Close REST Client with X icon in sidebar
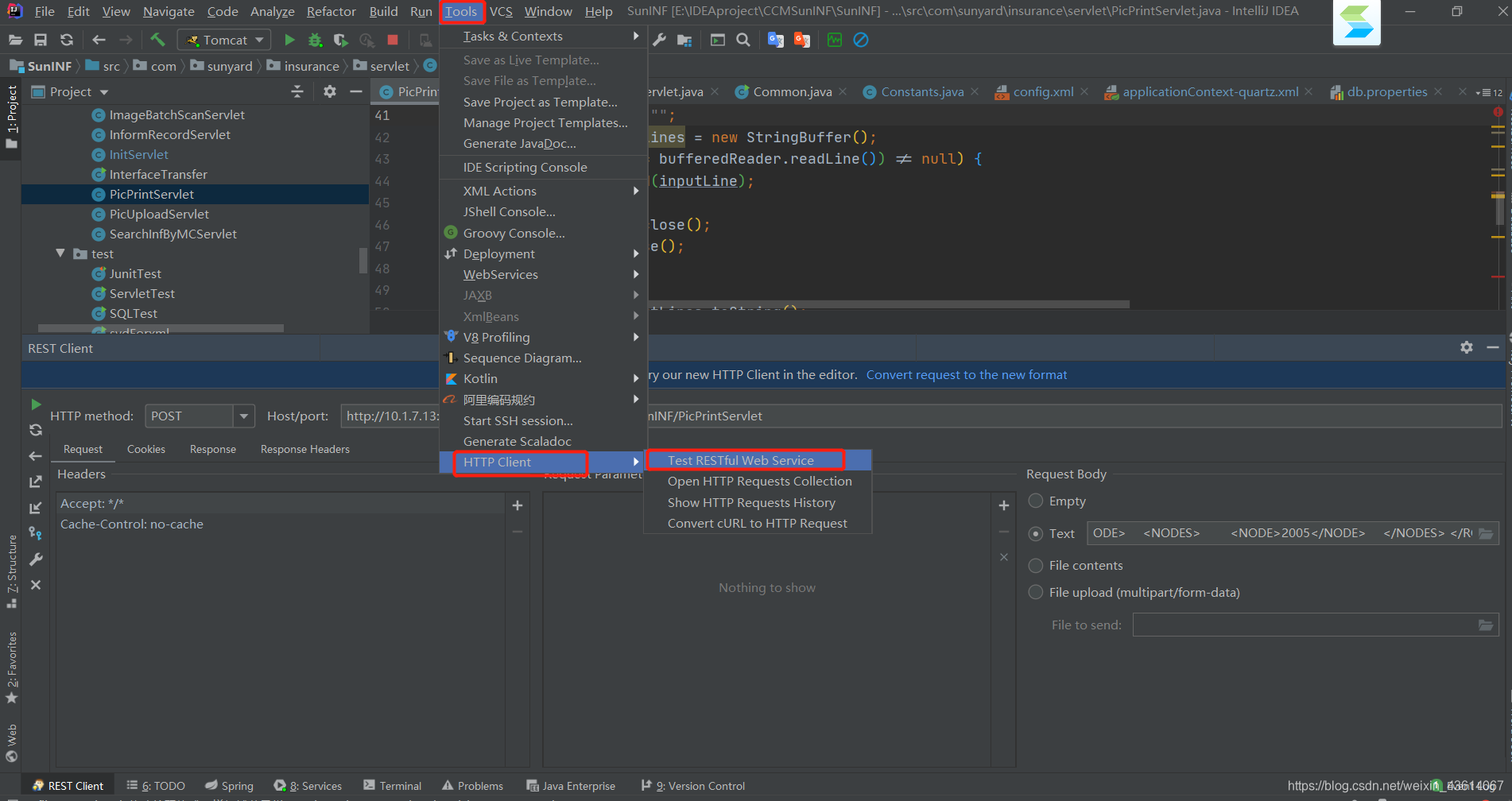 coord(36,585)
